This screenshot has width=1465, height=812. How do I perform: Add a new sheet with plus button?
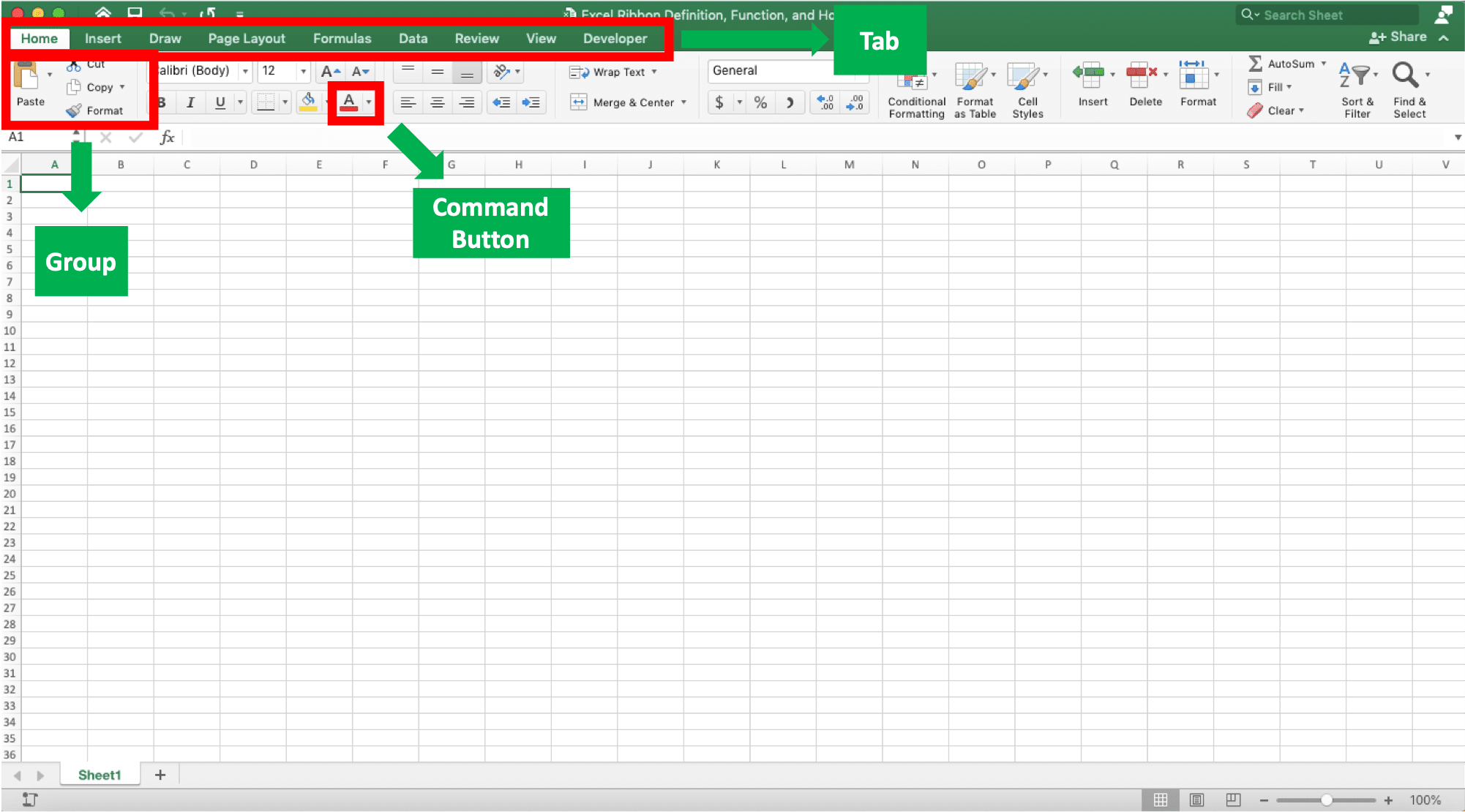point(160,775)
